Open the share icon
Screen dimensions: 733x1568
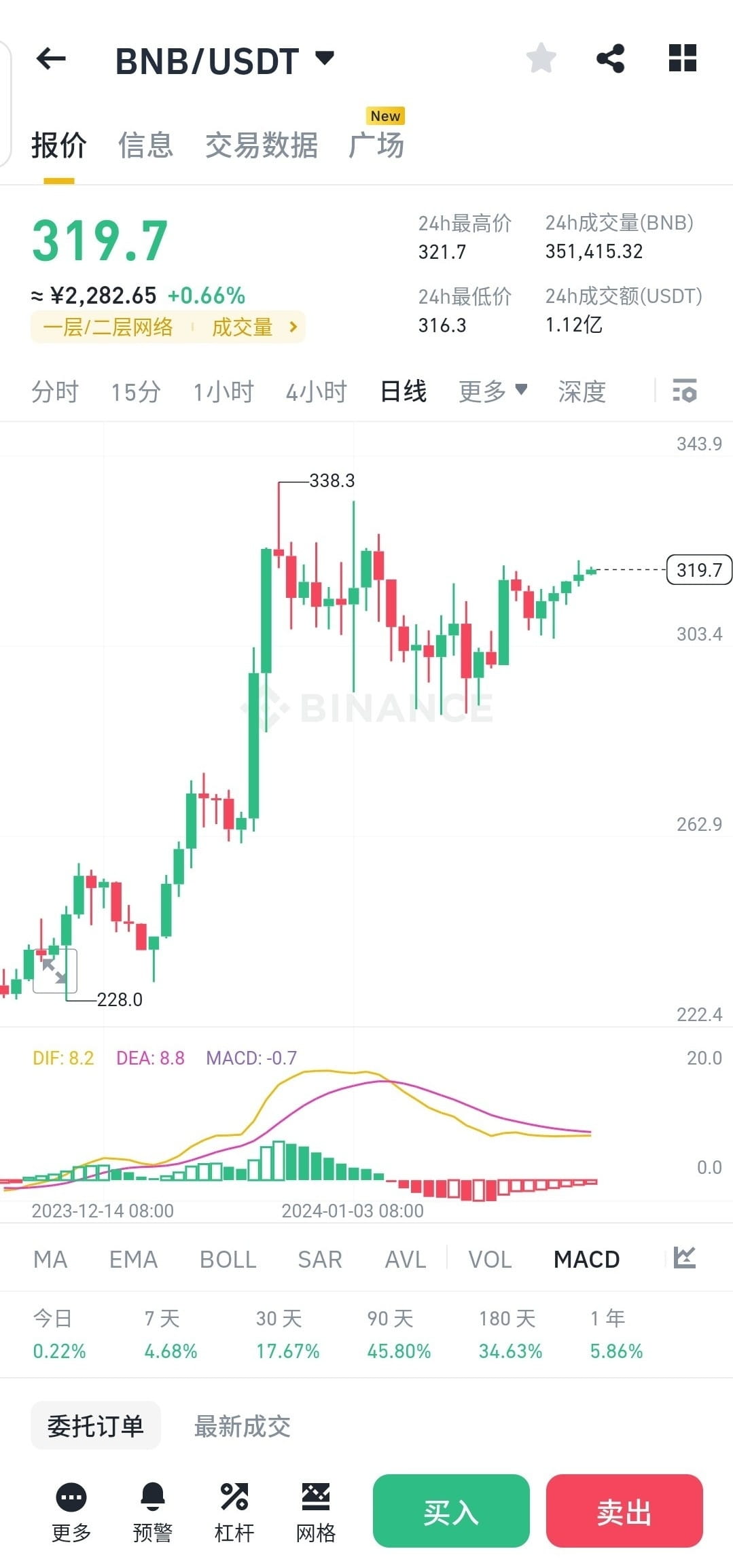611,58
